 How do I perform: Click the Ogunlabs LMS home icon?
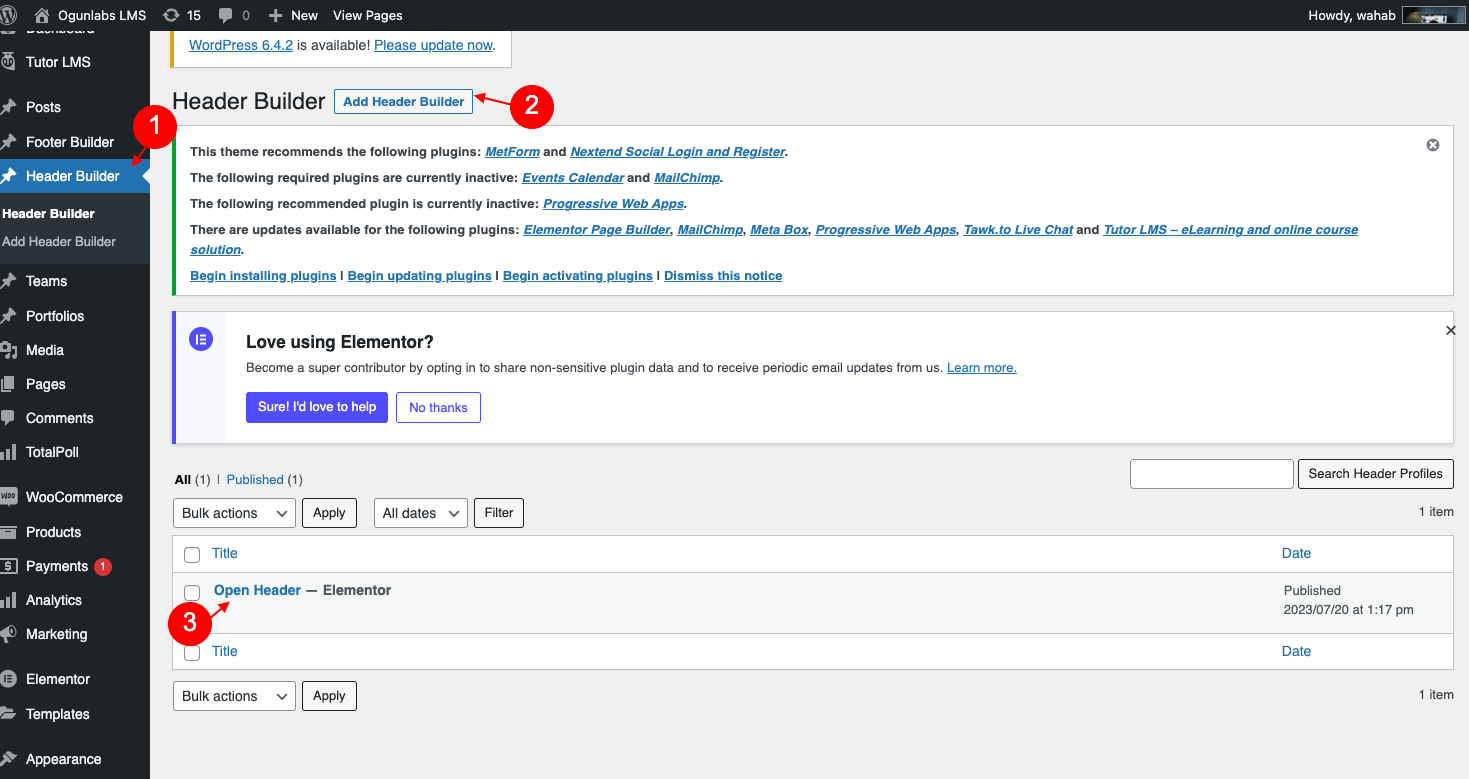[42, 15]
